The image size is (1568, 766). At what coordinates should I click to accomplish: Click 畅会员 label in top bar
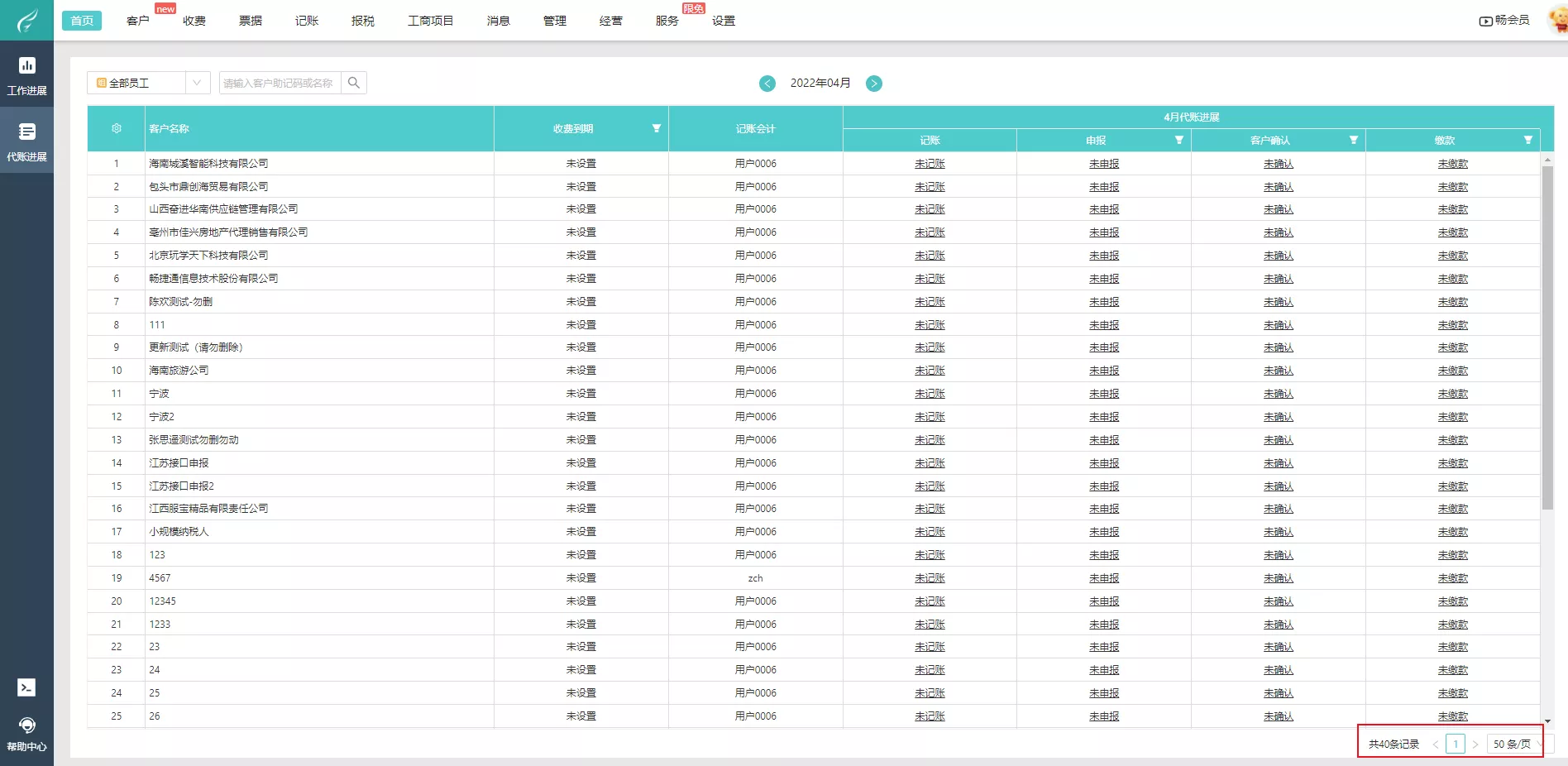[1512, 20]
